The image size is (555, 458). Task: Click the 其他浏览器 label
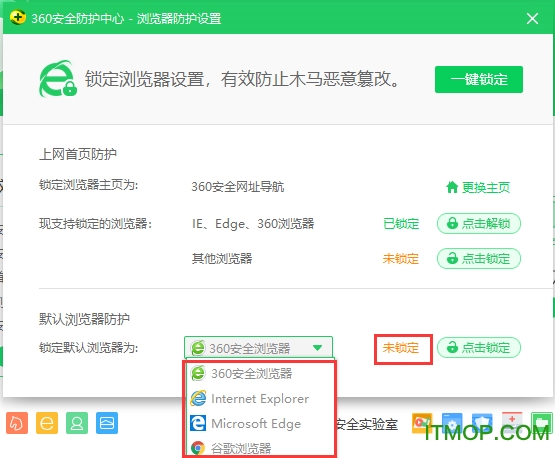222,259
